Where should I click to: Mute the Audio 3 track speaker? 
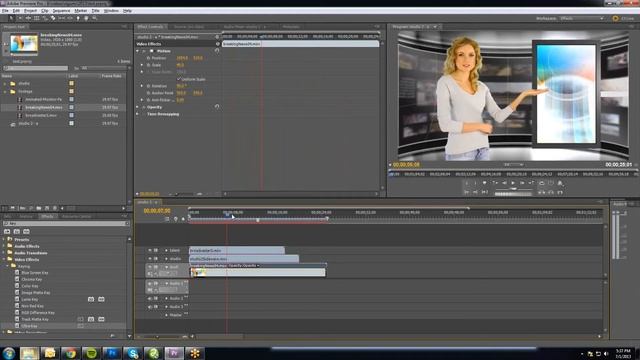[x=150, y=307]
